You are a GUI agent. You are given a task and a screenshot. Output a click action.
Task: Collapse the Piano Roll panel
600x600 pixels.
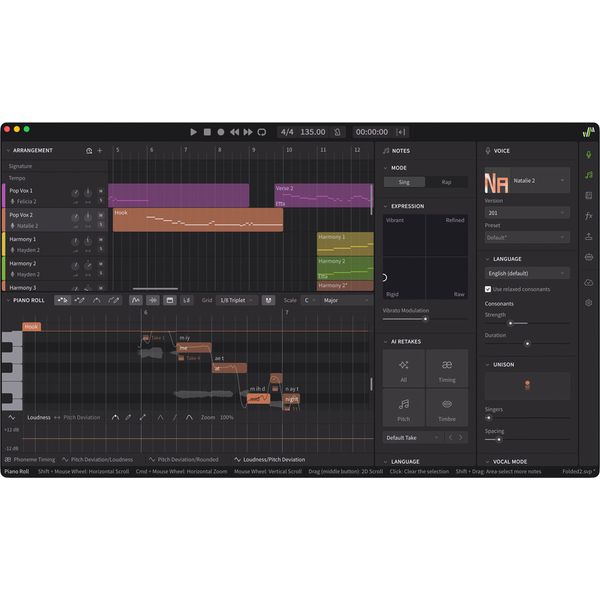(8, 300)
